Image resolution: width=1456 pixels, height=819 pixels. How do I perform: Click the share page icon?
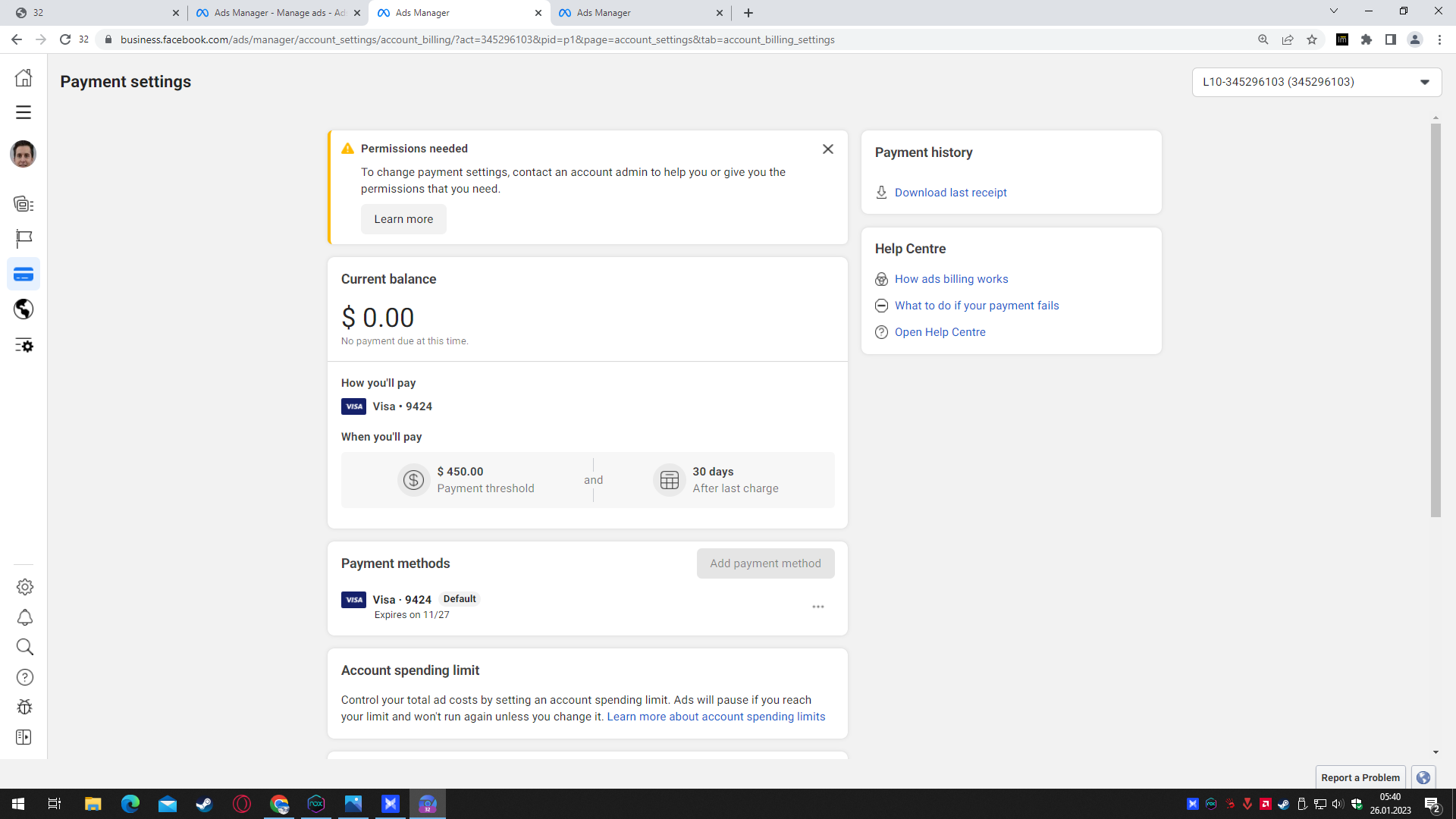1288,39
